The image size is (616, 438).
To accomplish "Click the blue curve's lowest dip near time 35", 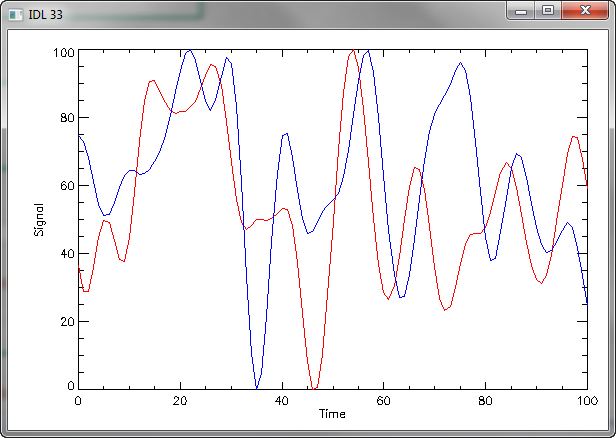I will (x=257, y=386).
